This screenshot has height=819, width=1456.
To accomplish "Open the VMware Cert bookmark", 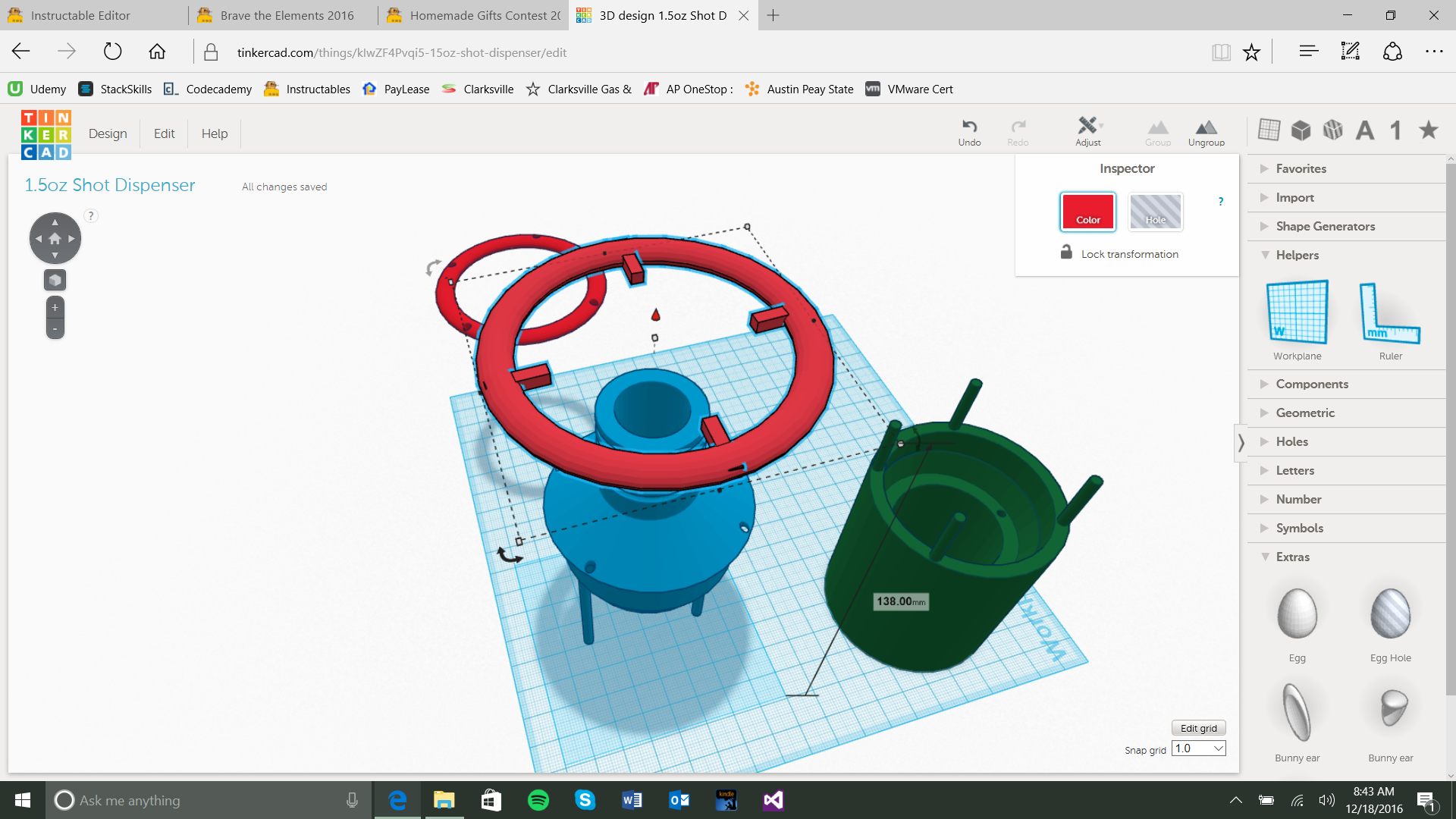I will tap(909, 89).
